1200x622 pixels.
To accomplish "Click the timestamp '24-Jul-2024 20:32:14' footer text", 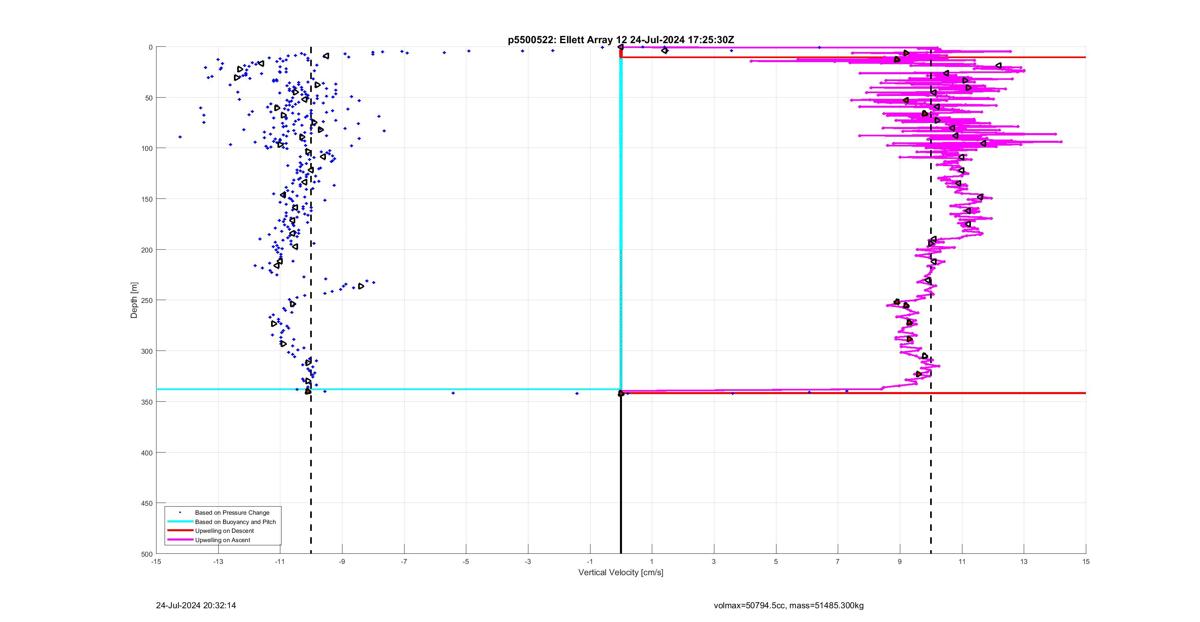I will point(196,605).
